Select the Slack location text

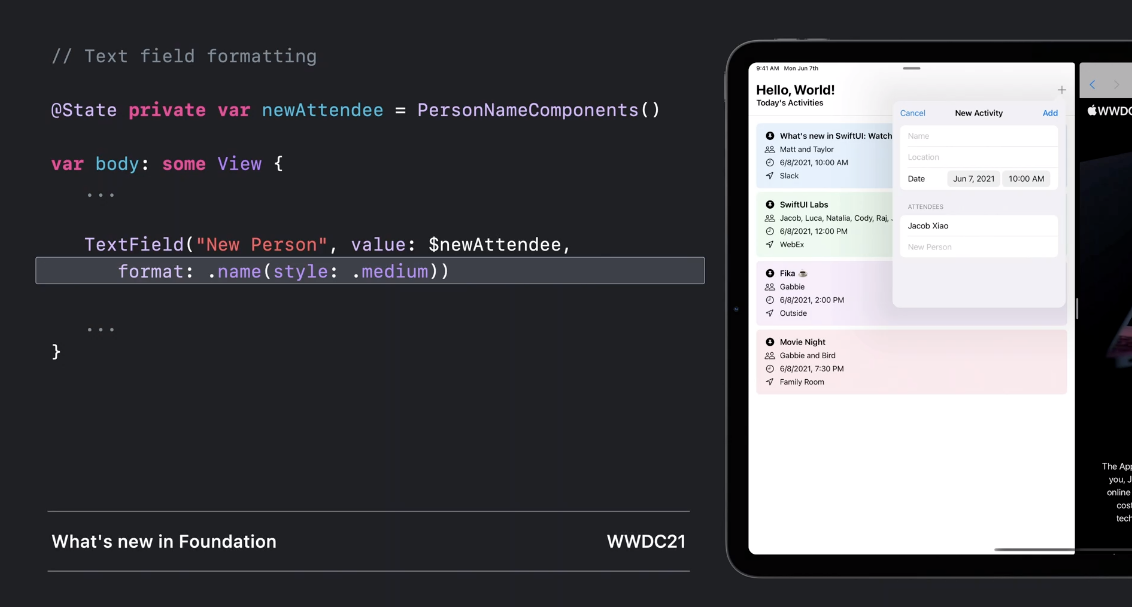[789, 175]
